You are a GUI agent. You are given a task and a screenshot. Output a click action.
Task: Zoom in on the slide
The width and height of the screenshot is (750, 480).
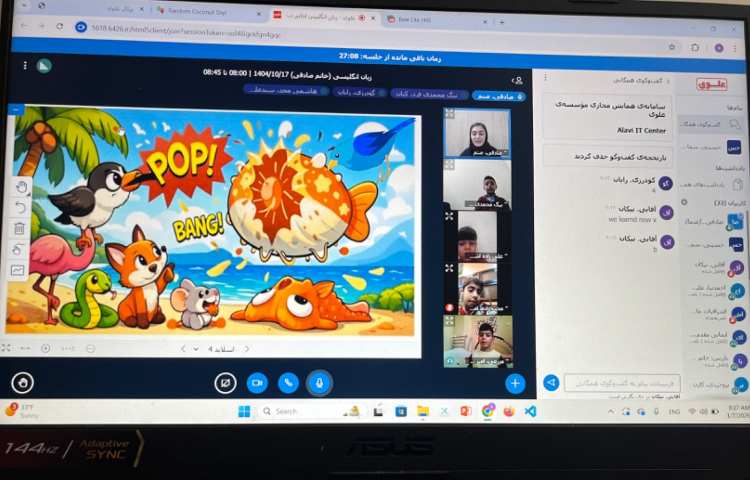[x=45, y=349]
